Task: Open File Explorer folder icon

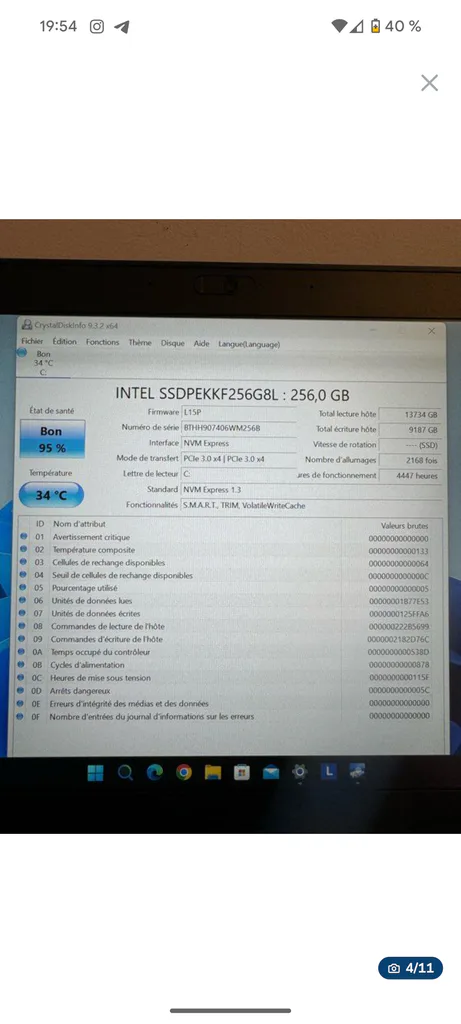Action: coord(213,773)
